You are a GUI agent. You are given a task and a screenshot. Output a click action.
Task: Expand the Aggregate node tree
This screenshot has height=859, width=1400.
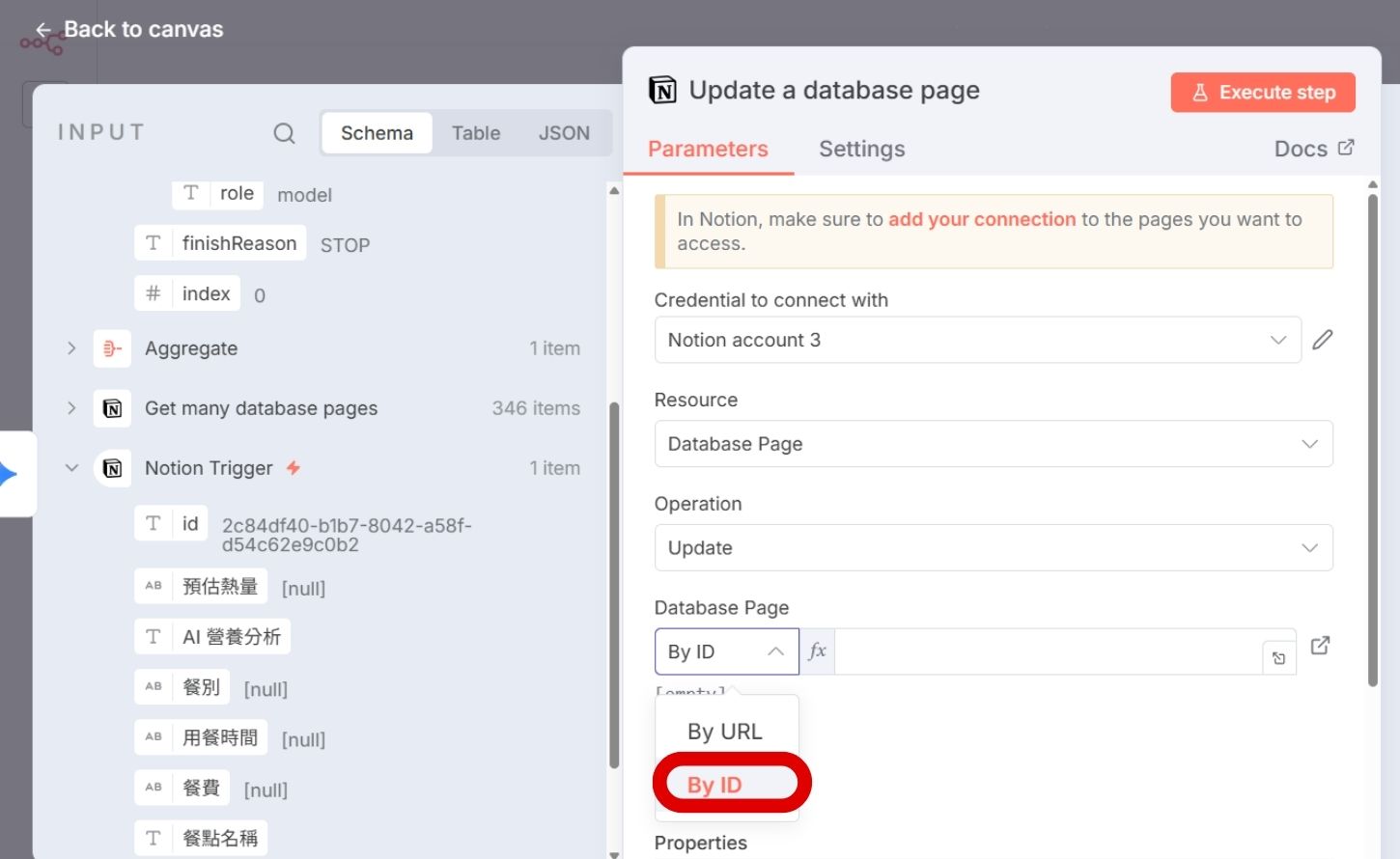pos(71,348)
